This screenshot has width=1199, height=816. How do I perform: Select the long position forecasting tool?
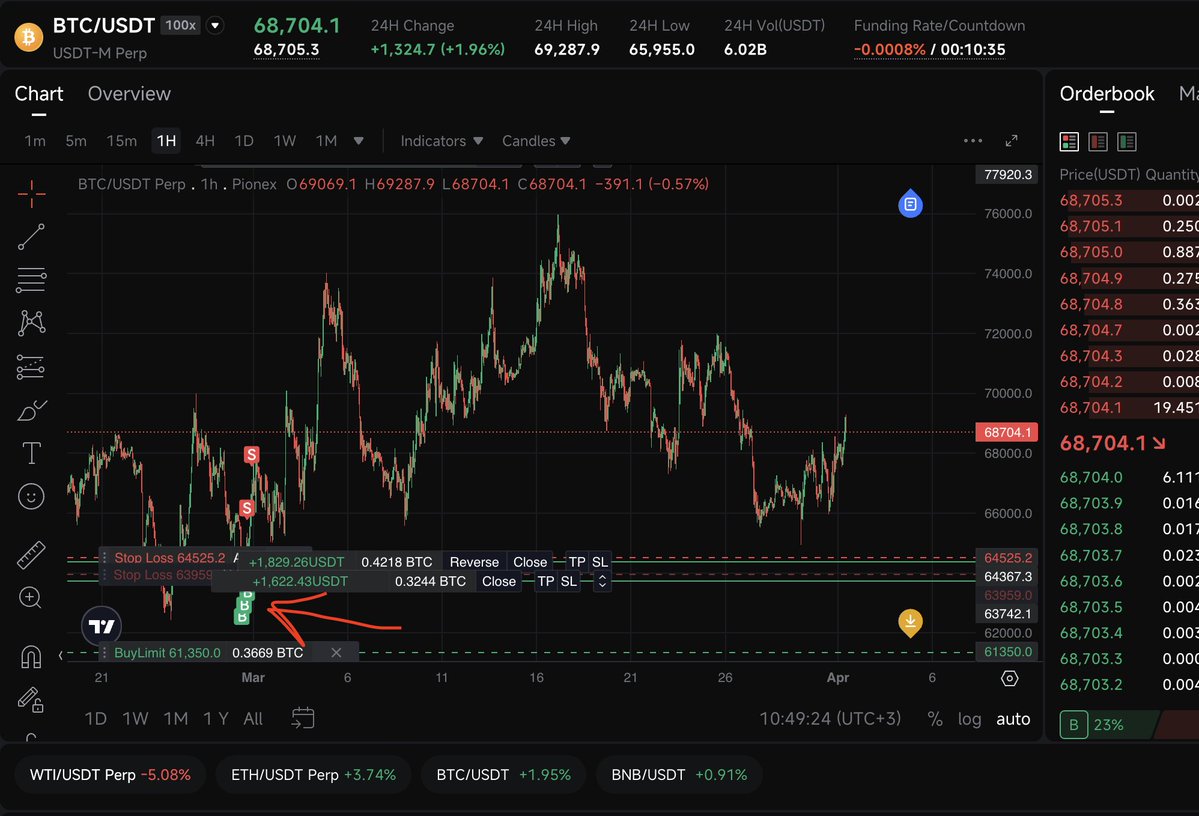31,367
